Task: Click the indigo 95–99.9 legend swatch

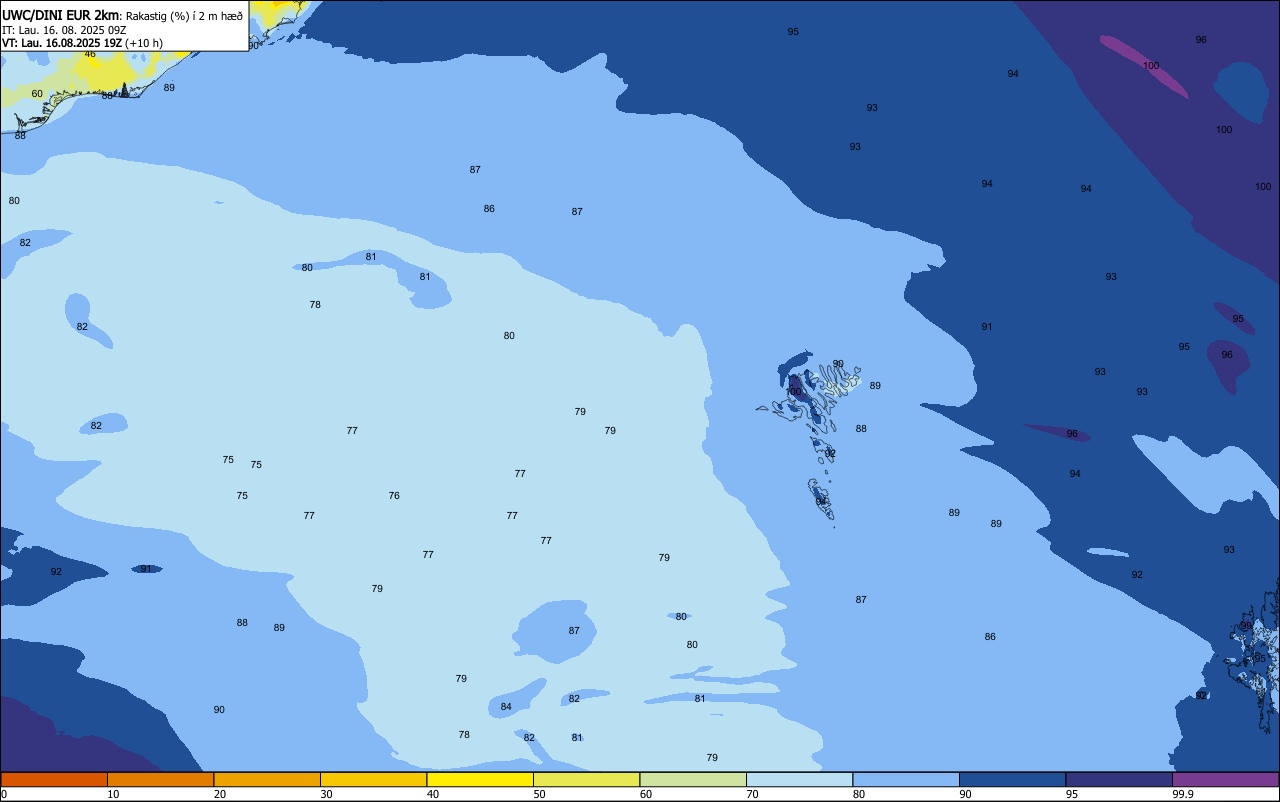Action: click(x=1119, y=779)
